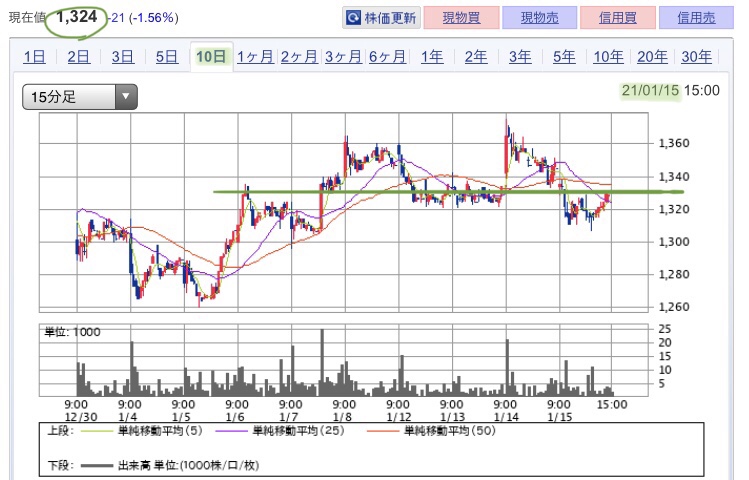The image size is (749, 480).
Task: Switch chart to 2ヶ月 range
Action: point(299,57)
